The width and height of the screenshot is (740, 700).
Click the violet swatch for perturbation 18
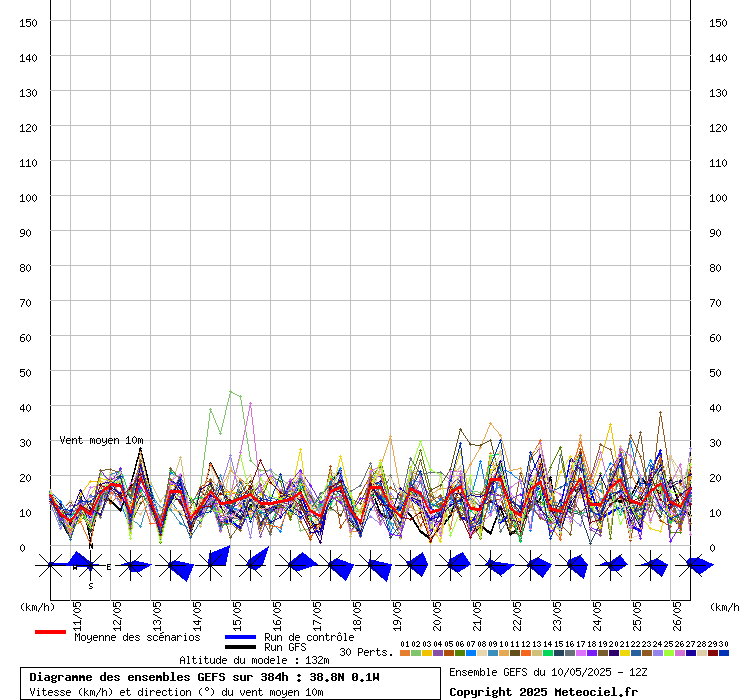[x=592, y=653]
